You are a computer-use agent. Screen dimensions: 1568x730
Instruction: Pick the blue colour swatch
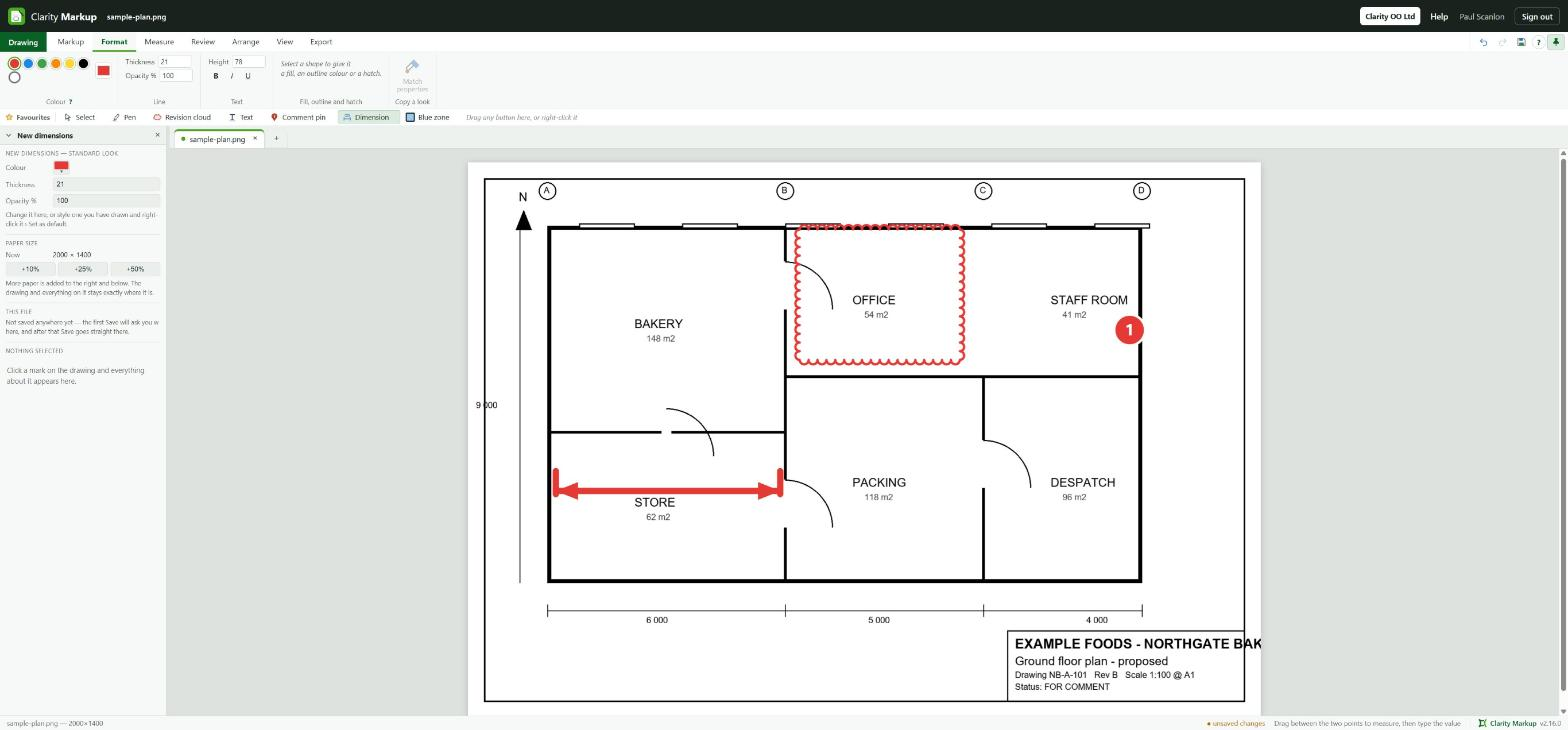point(28,64)
